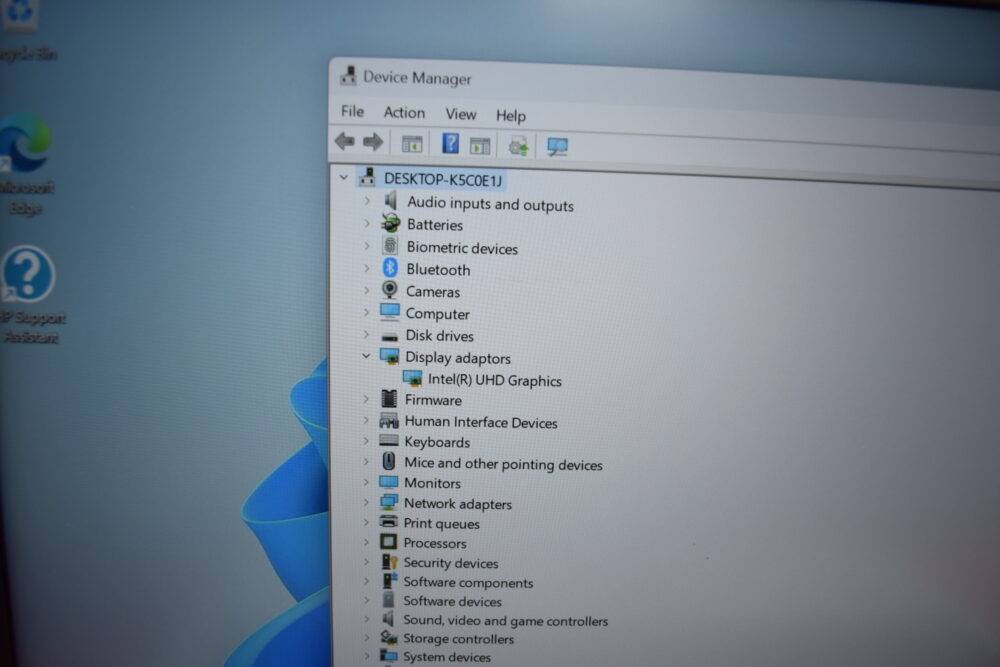The image size is (1000, 667).
Task: Expand the Network adapters category
Action: 366,502
